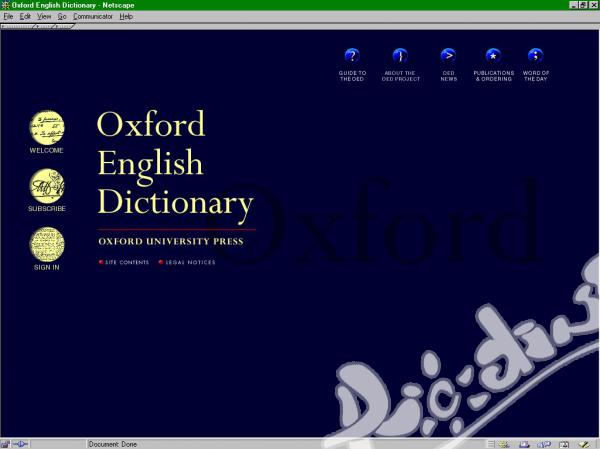
Task: Click the 'Document: Done' status text
Action: point(112,444)
